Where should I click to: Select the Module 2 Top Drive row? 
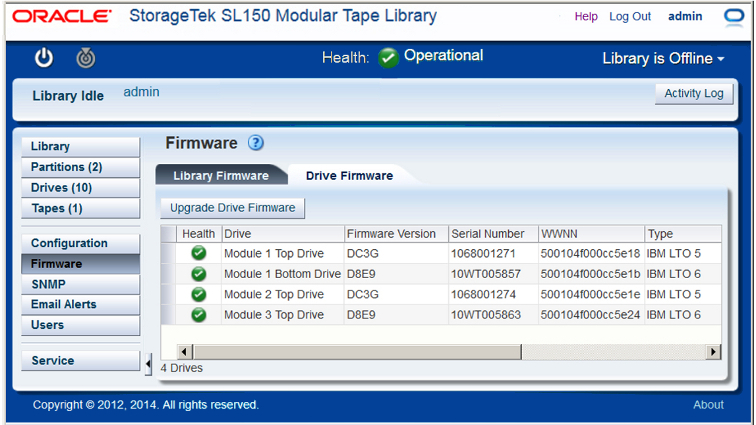tap(441, 294)
